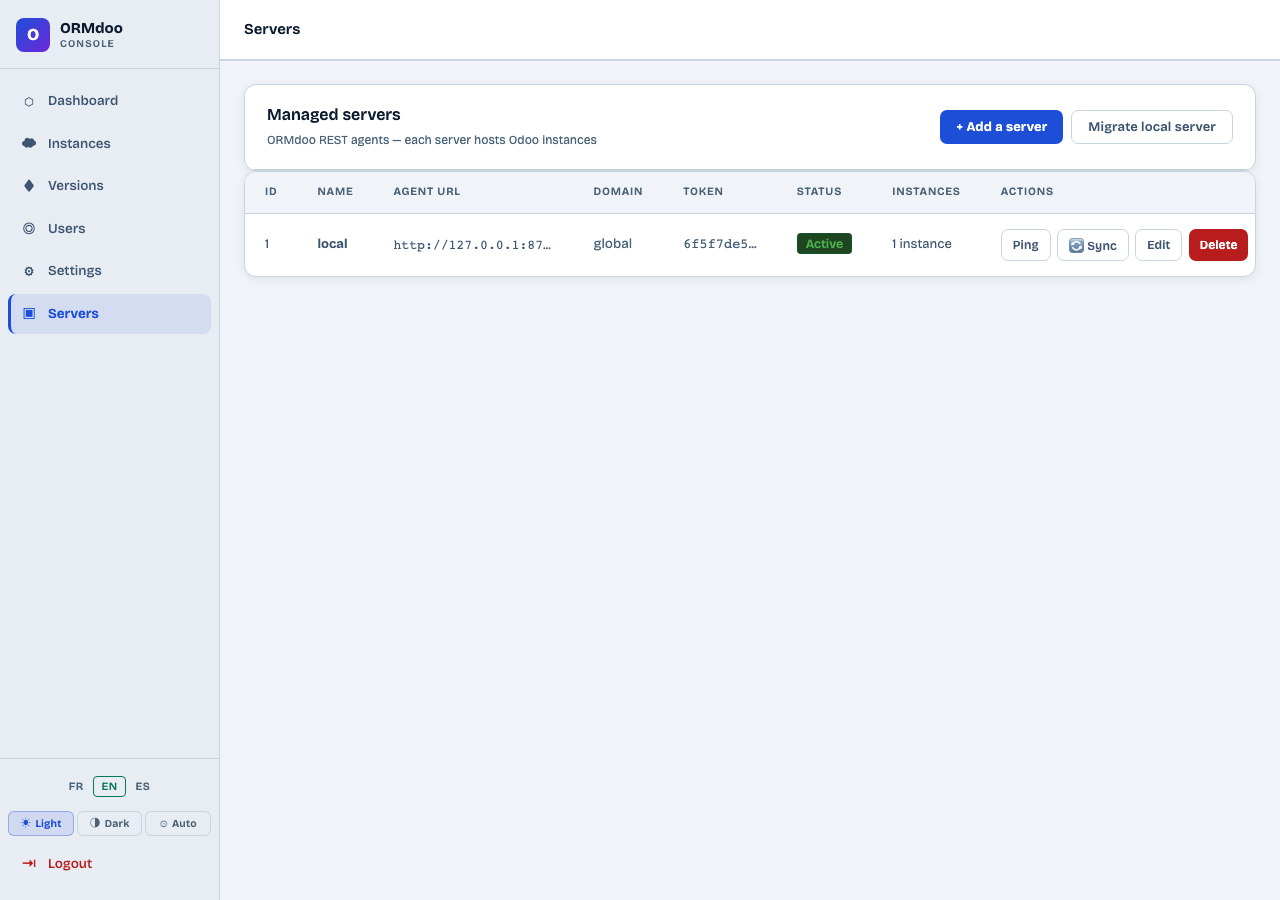Click the DOMAIN column header
Screen dimensions: 1280x900
coord(618,191)
